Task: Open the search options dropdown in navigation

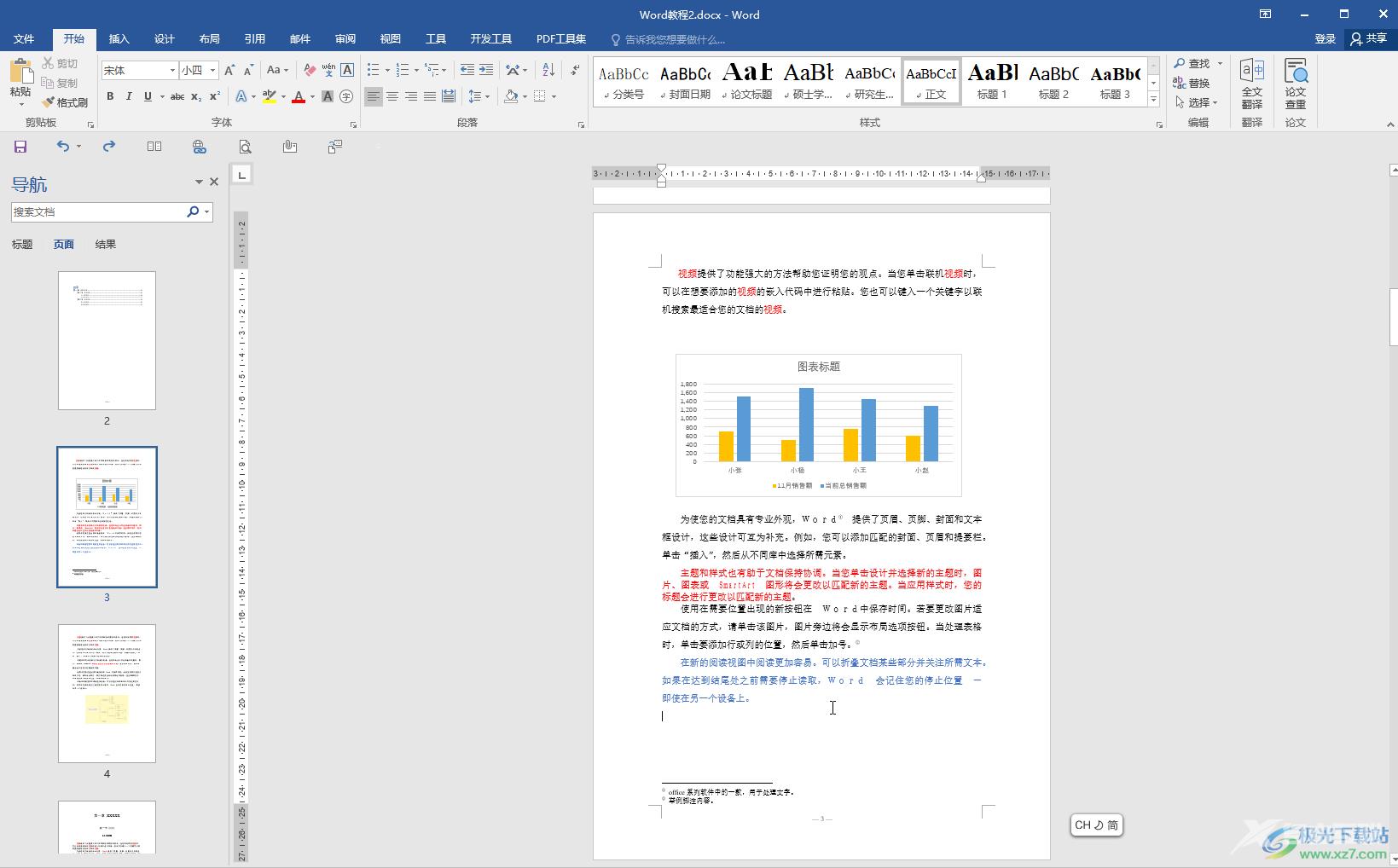Action: 206,211
